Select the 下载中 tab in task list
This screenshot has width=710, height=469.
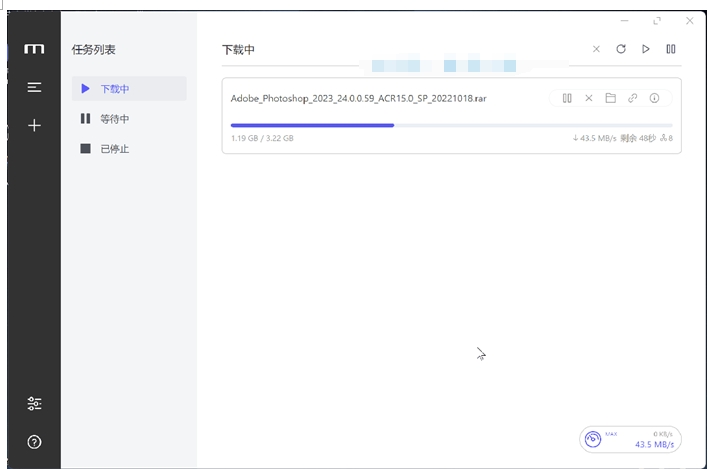click(x=129, y=89)
